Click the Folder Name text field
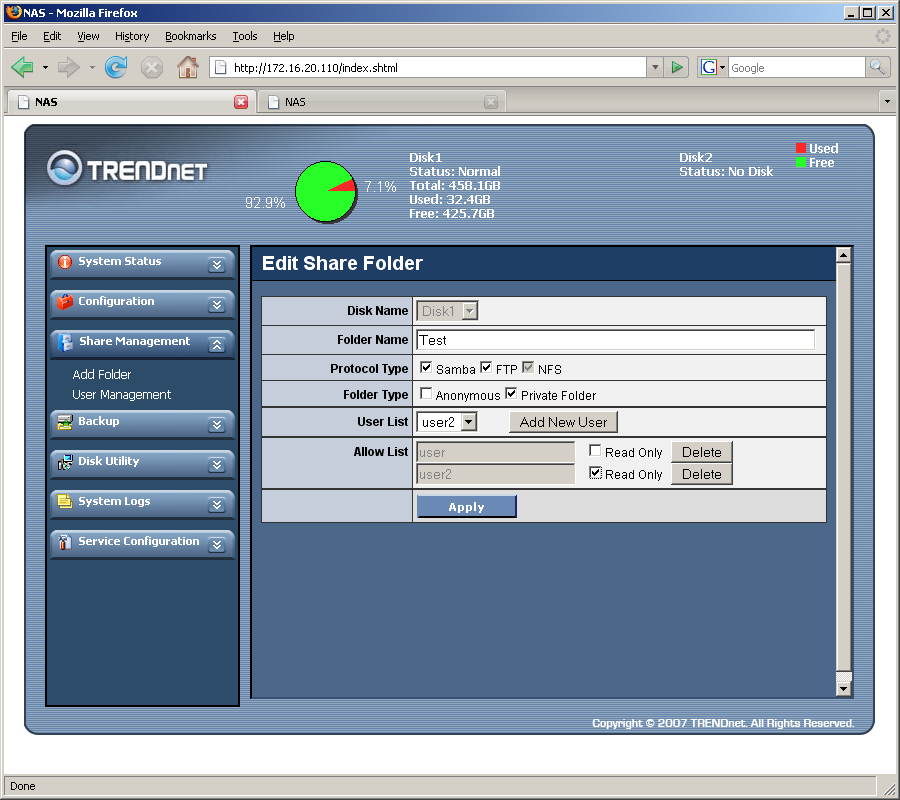 point(615,340)
